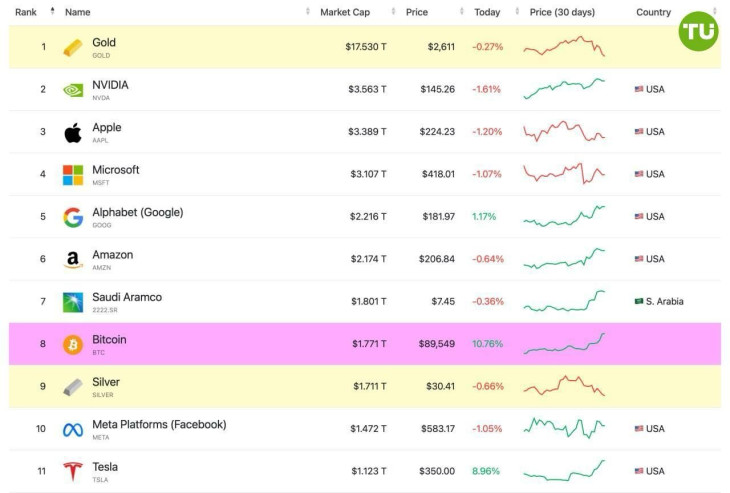This screenshot has width=730, height=493.
Task: Click Bitcoin price $89,549
Action: (x=437, y=344)
